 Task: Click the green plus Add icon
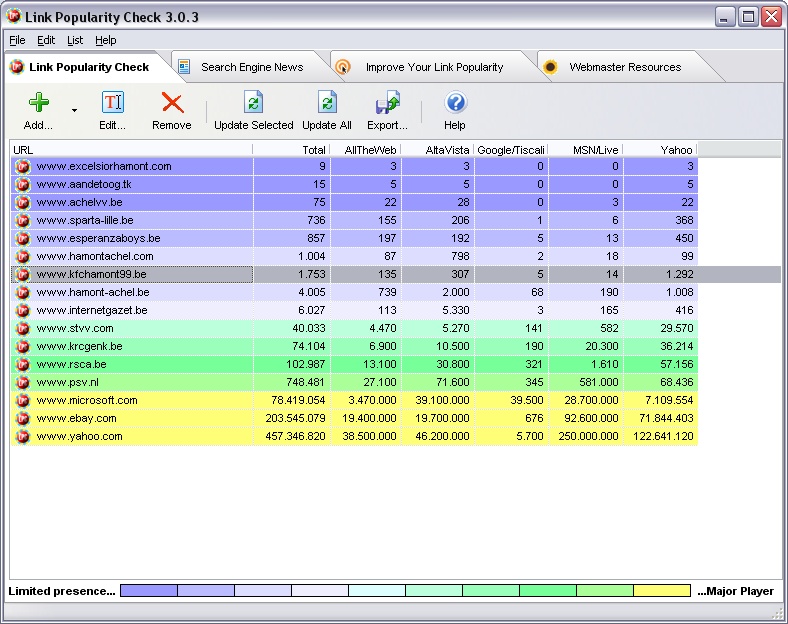point(39,102)
